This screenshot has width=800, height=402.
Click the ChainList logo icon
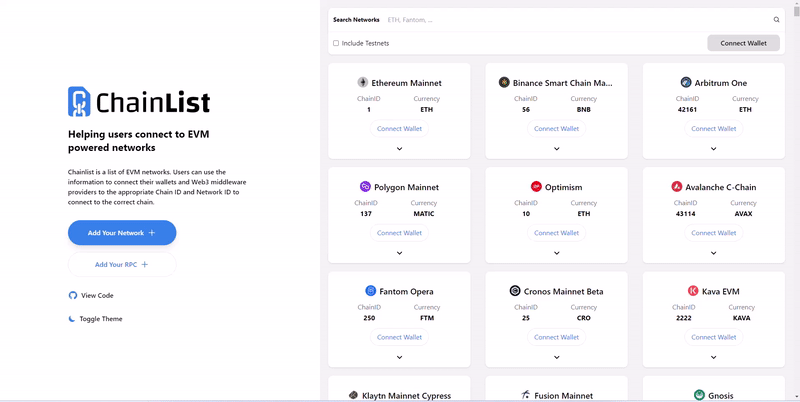point(79,102)
